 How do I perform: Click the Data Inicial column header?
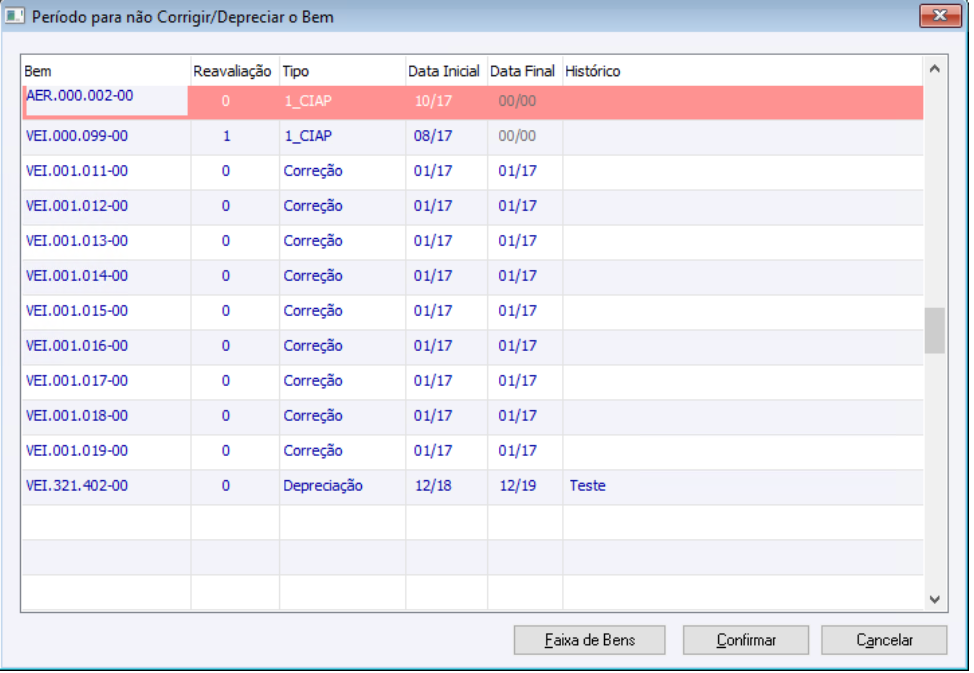coord(446,71)
